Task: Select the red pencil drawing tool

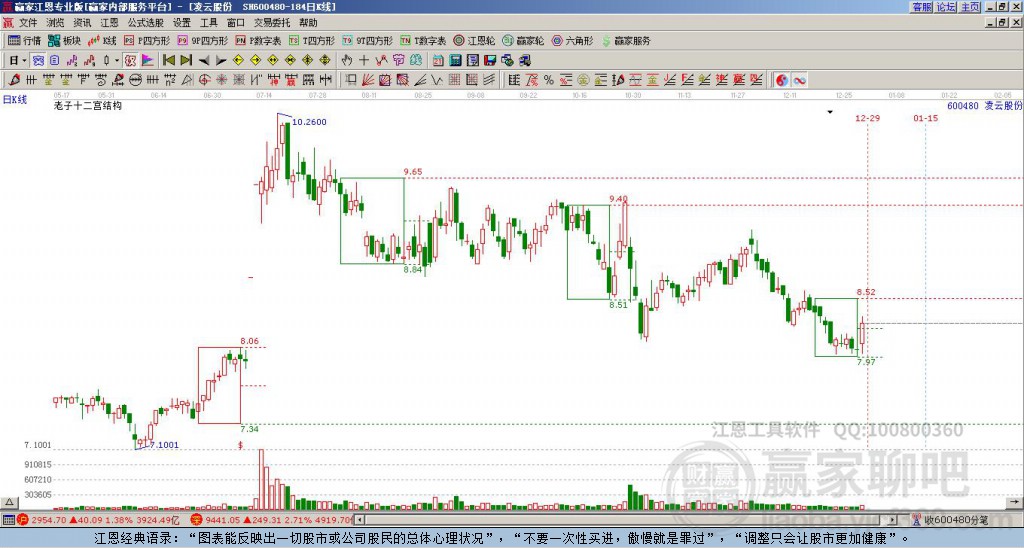Action: [14, 80]
